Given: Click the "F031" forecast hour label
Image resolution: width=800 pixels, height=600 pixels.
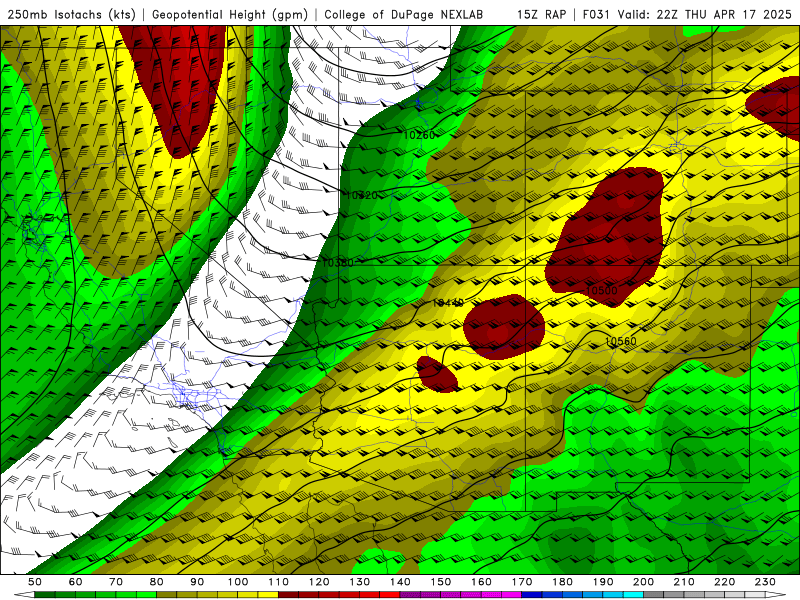Looking at the screenshot, I should pos(596,14).
